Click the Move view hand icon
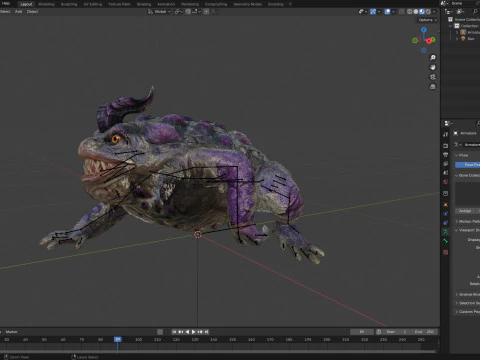480x360 pixels. point(433,67)
